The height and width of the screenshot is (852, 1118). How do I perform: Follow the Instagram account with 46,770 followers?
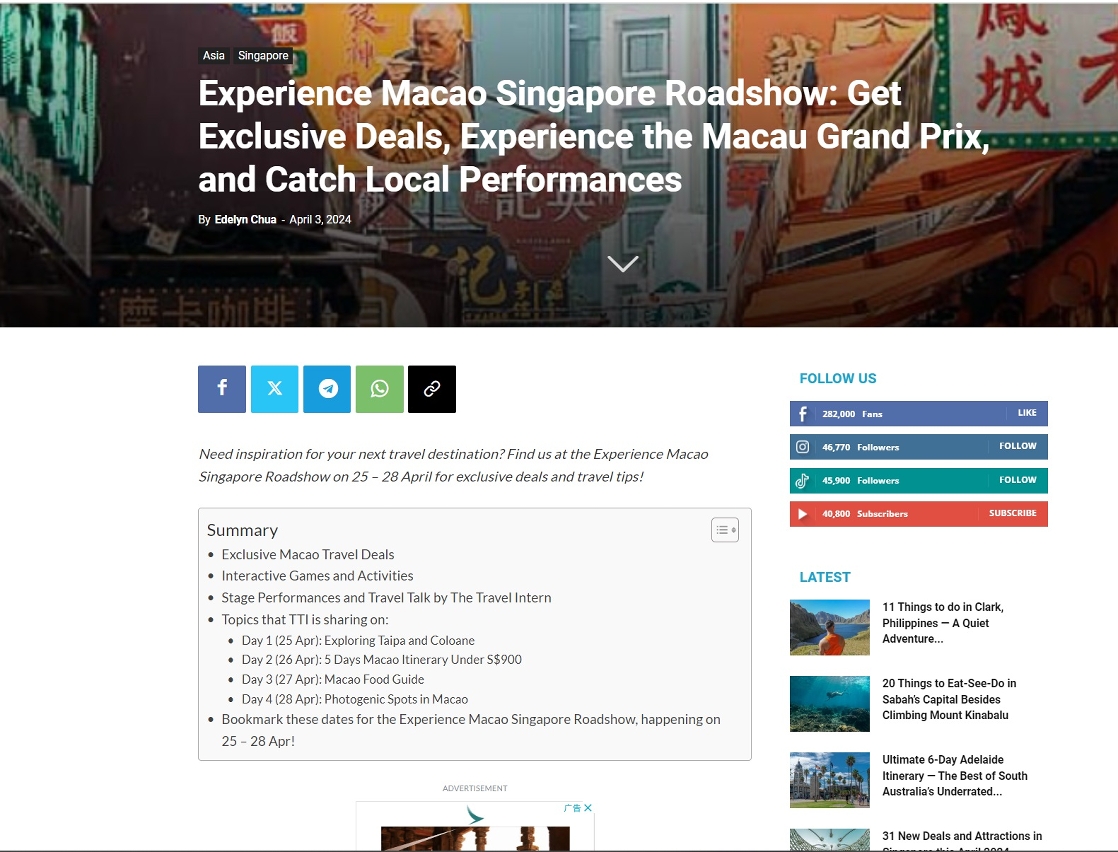point(1018,447)
